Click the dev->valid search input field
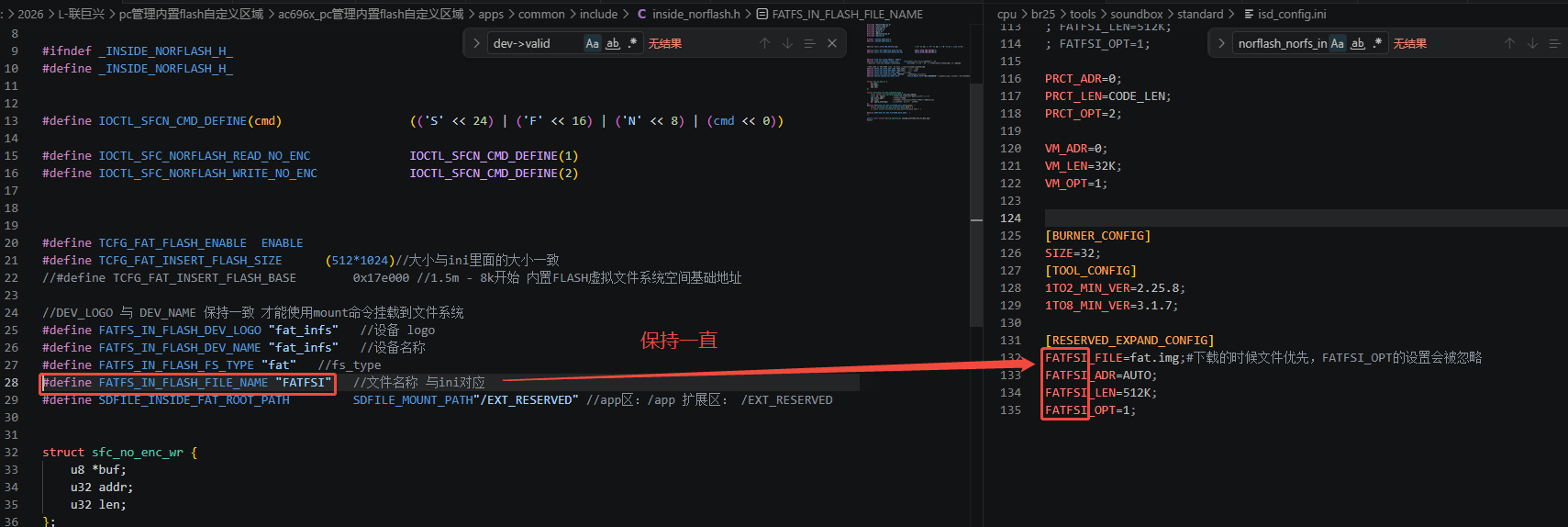 point(535,43)
